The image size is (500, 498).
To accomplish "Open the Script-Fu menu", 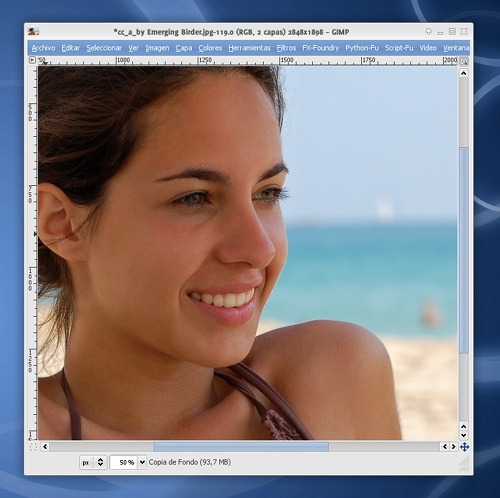I will point(399,48).
